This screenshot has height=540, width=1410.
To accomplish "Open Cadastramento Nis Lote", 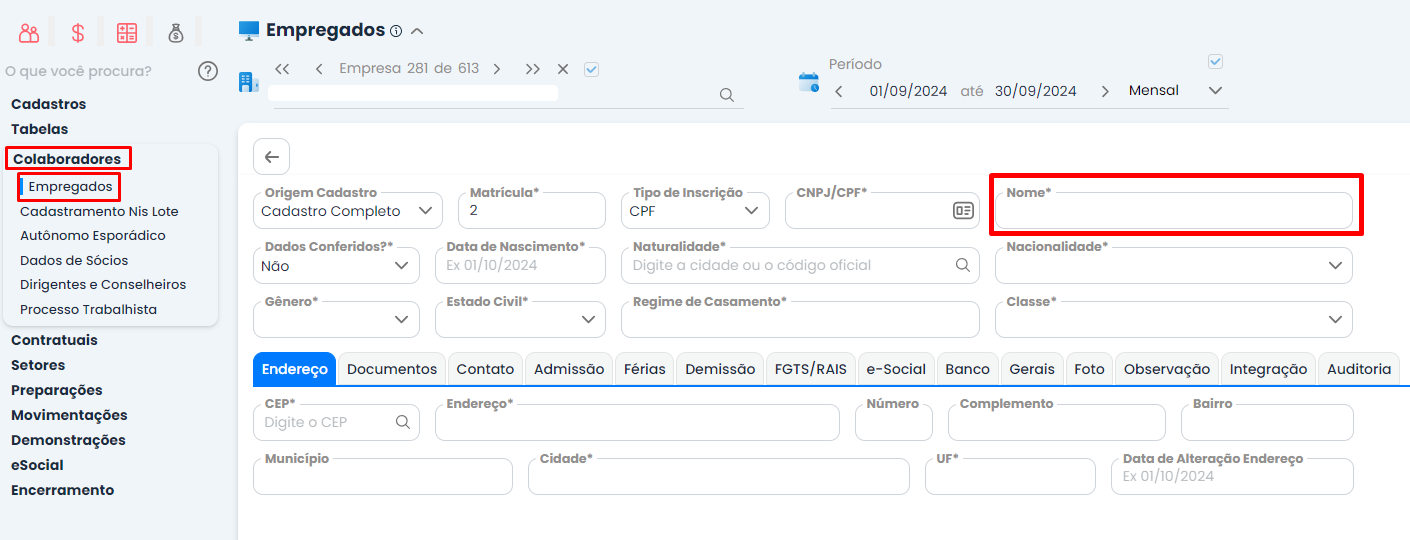I will 99,211.
